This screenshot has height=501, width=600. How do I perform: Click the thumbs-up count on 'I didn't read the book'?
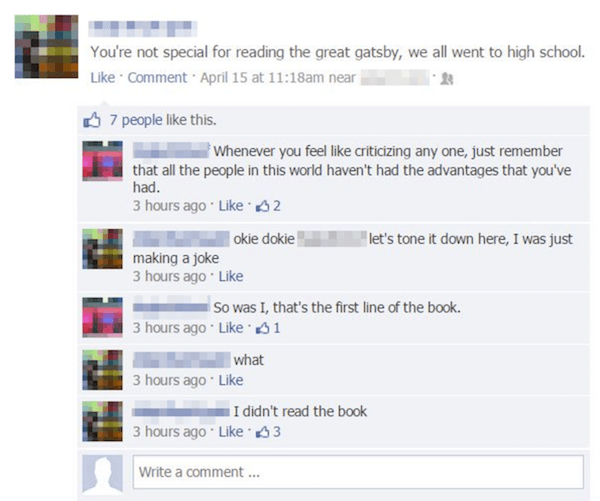(x=268, y=432)
